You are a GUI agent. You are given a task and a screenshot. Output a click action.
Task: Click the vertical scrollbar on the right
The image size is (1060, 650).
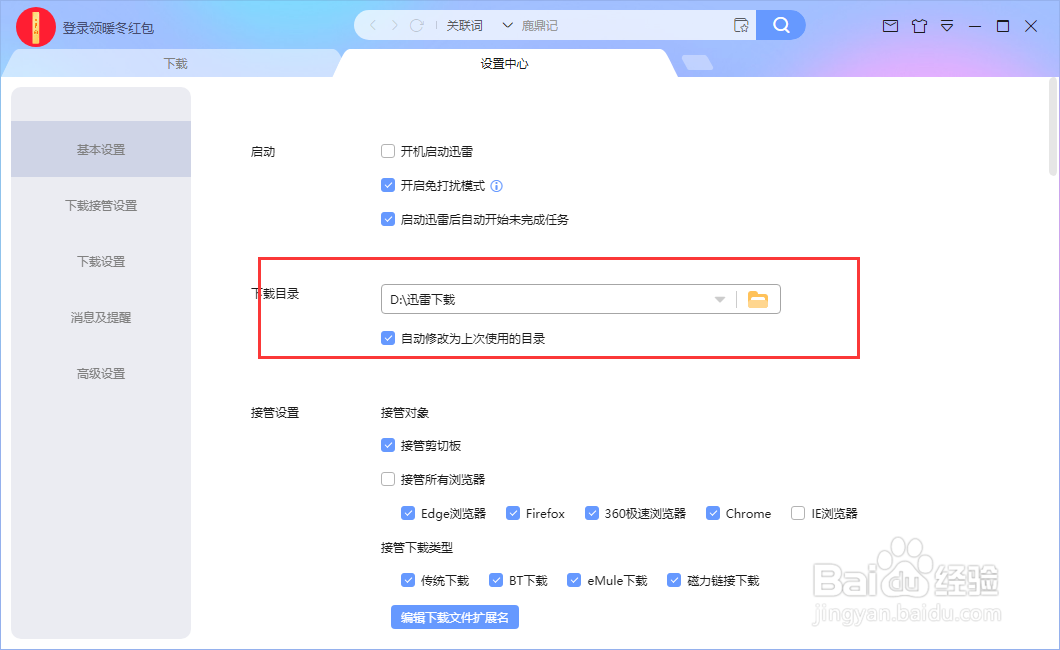pyautogui.click(x=1053, y=127)
